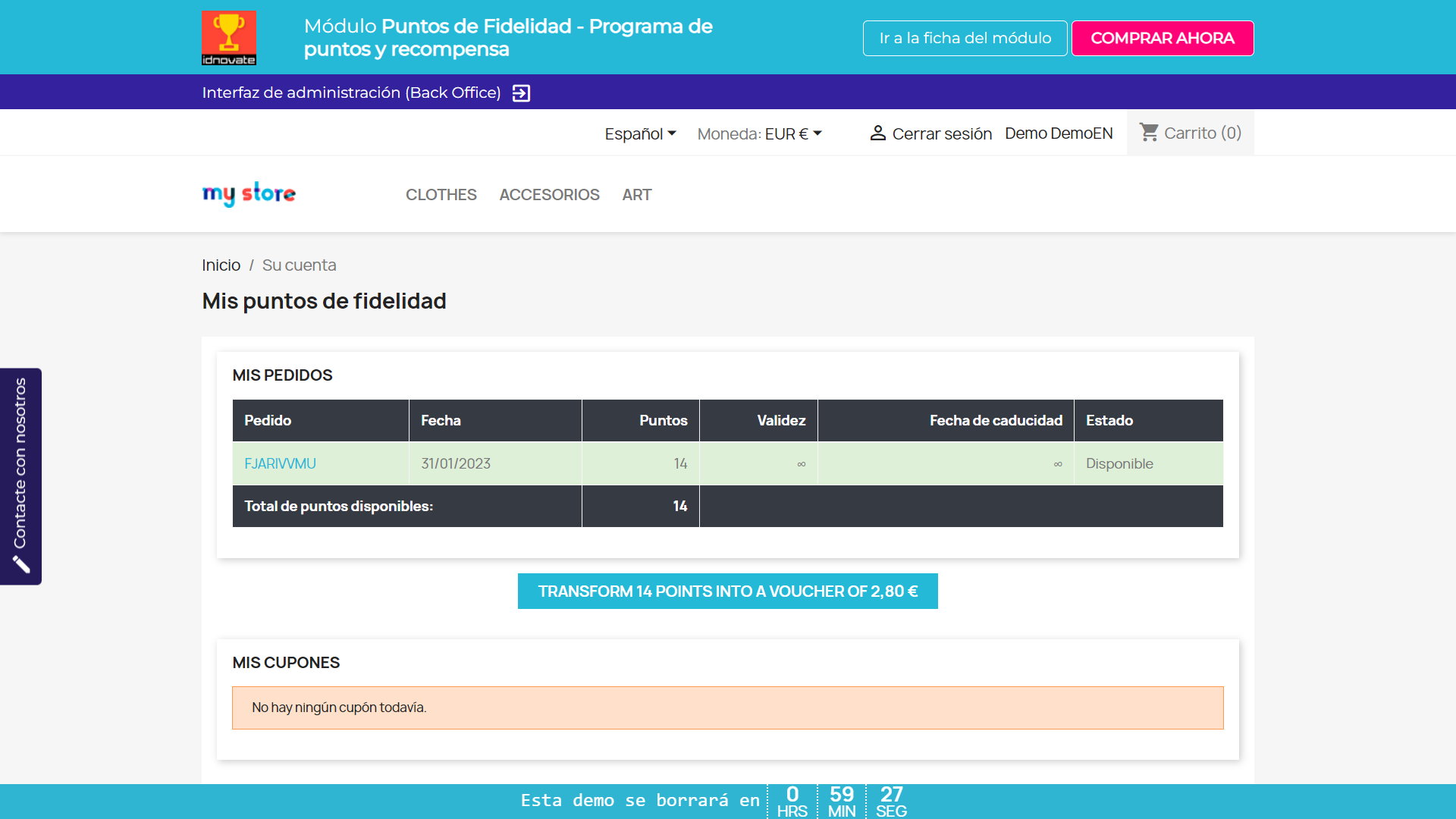Open the Demo DemoEN account link

(1059, 133)
